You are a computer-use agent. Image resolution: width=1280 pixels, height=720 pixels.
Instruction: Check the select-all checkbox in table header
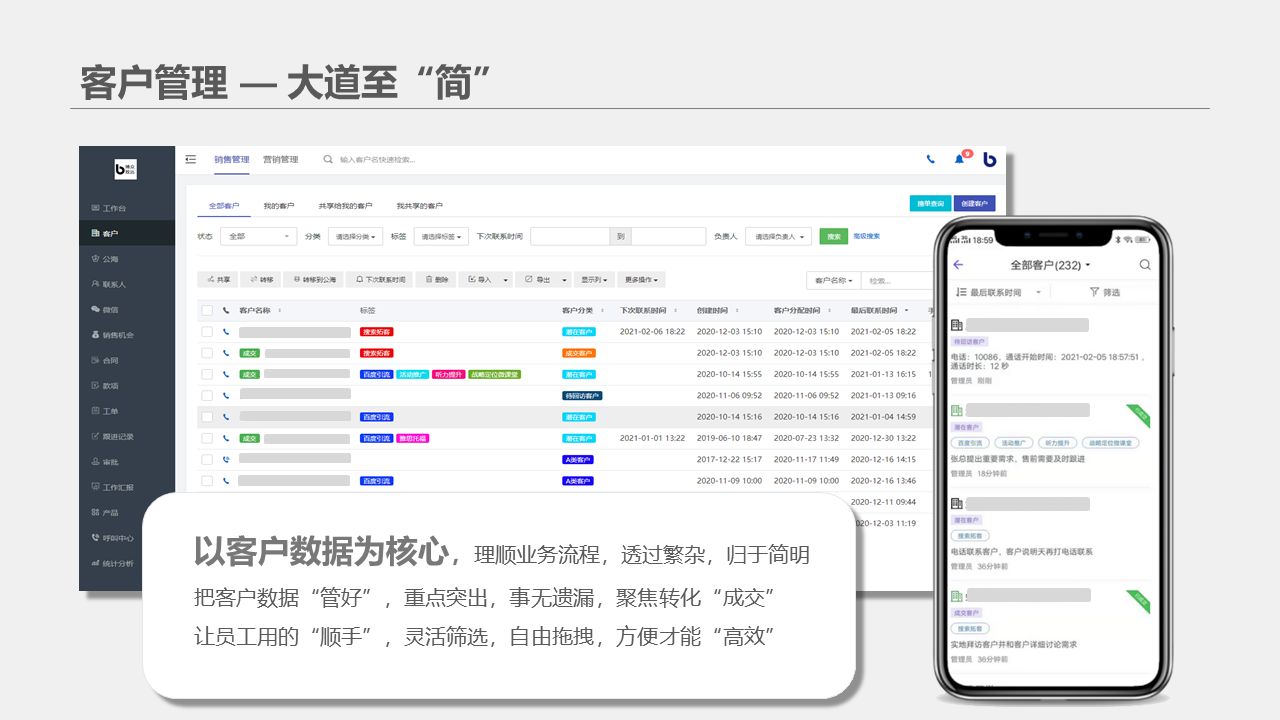pyautogui.click(x=207, y=310)
